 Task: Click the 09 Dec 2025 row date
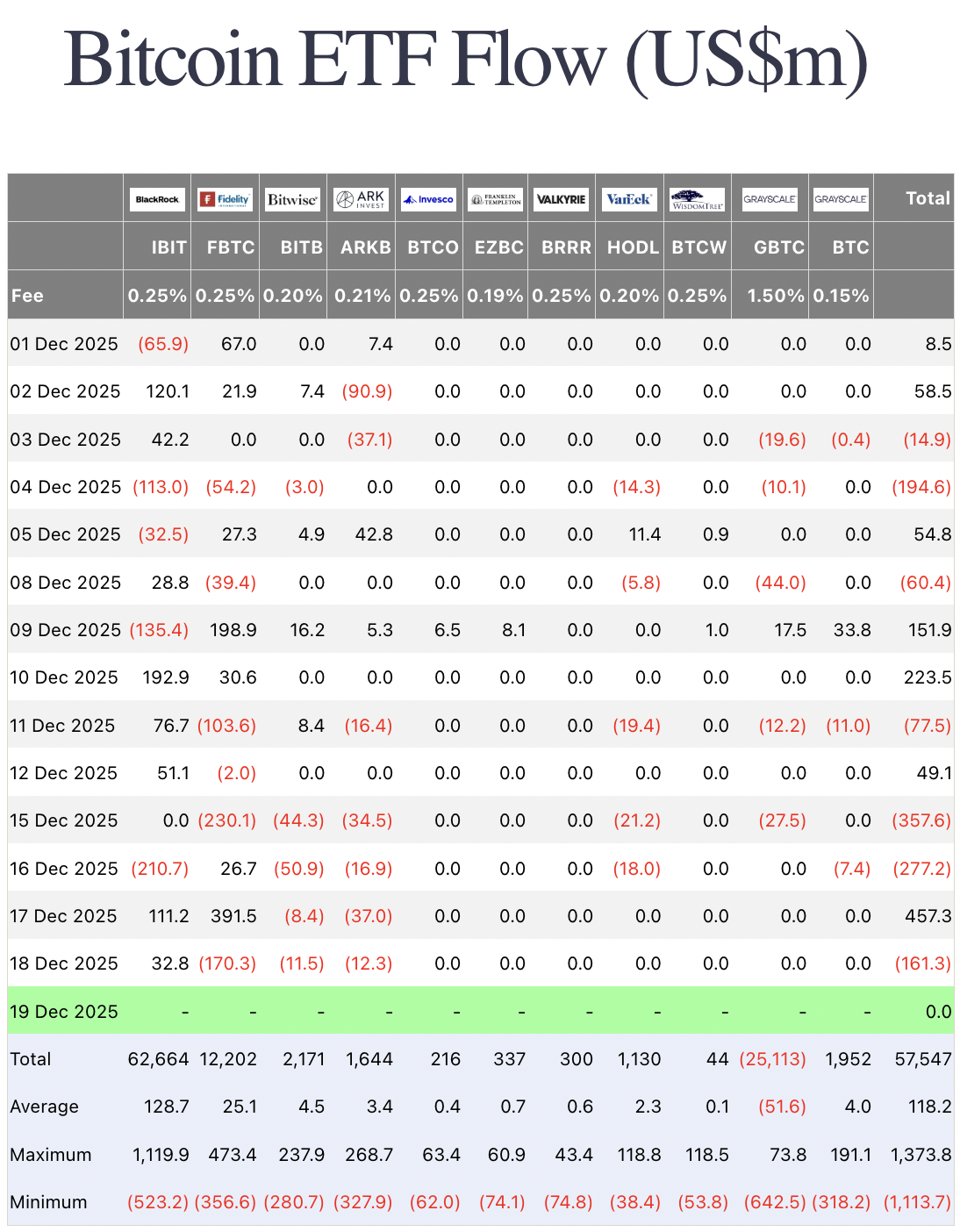(65, 630)
